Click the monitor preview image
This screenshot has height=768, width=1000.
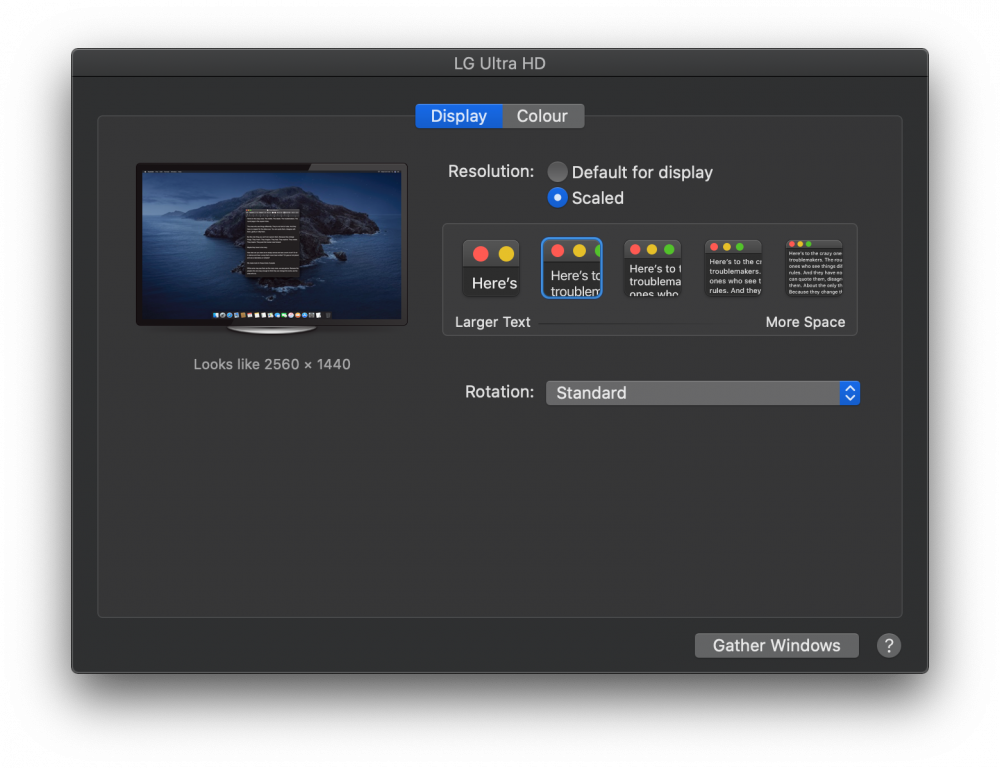click(272, 247)
